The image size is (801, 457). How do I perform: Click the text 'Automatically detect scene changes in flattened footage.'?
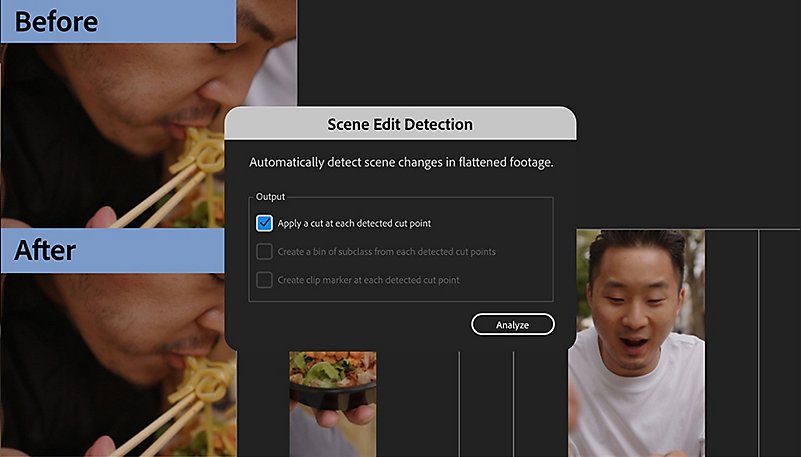pos(401,162)
